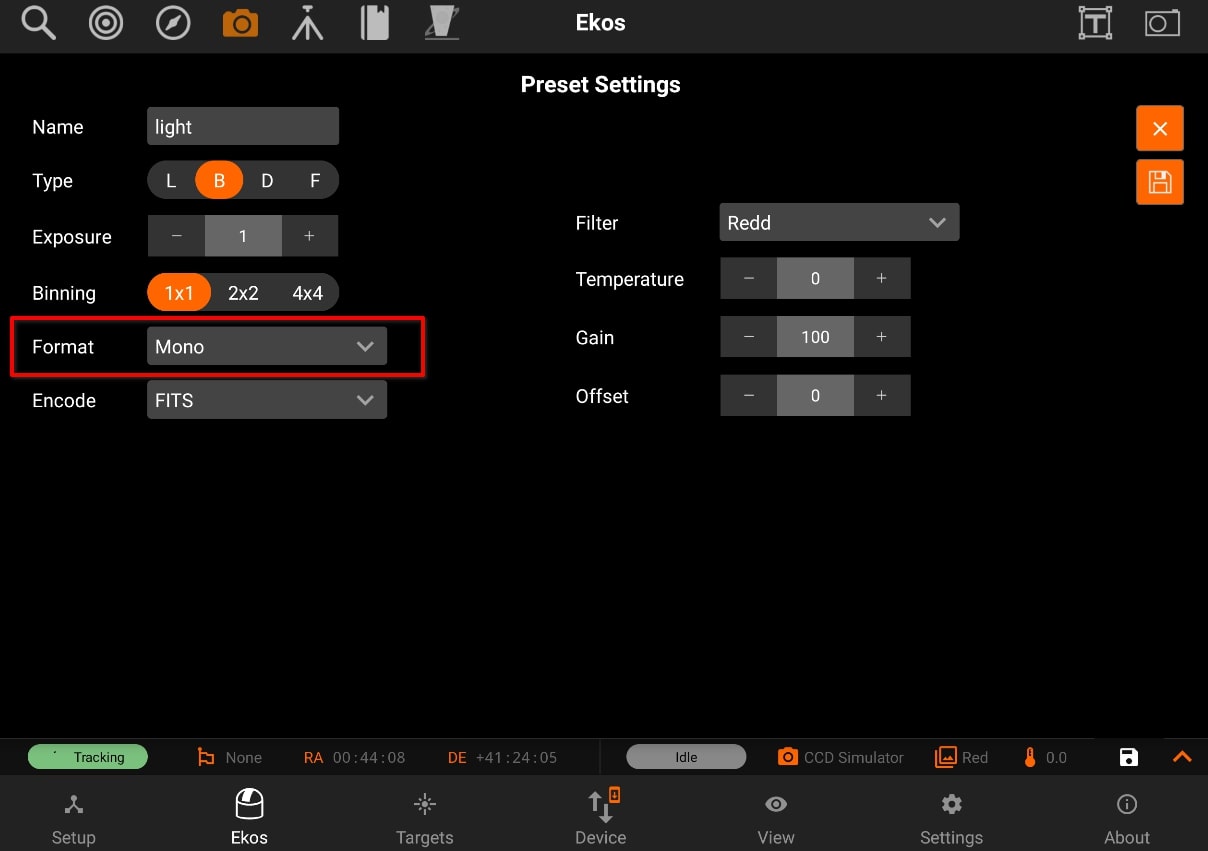Click the DE value +41:24:05
The width and height of the screenshot is (1208, 851).
coord(517,757)
